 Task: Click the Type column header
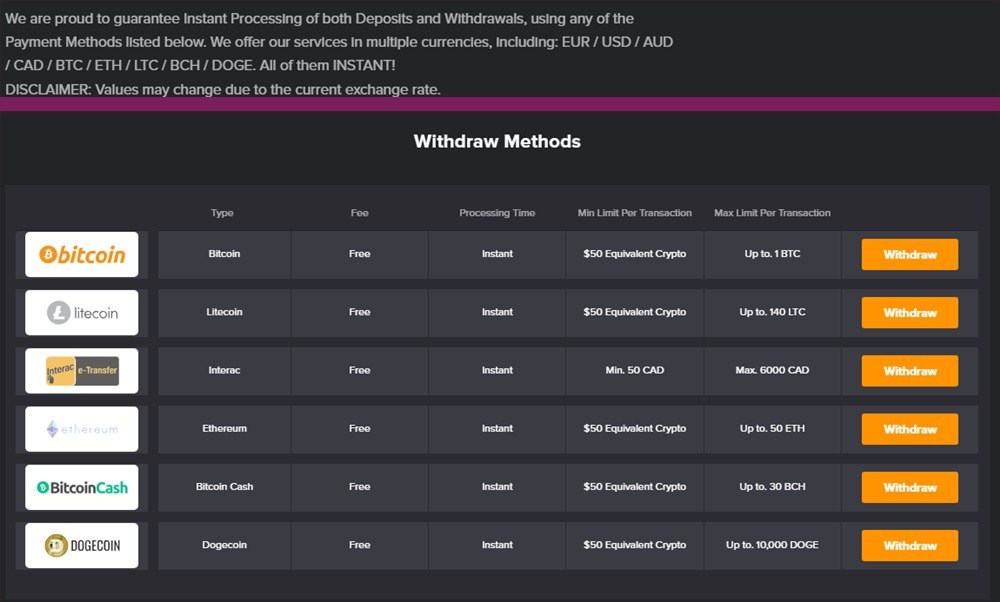click(222, 213)
